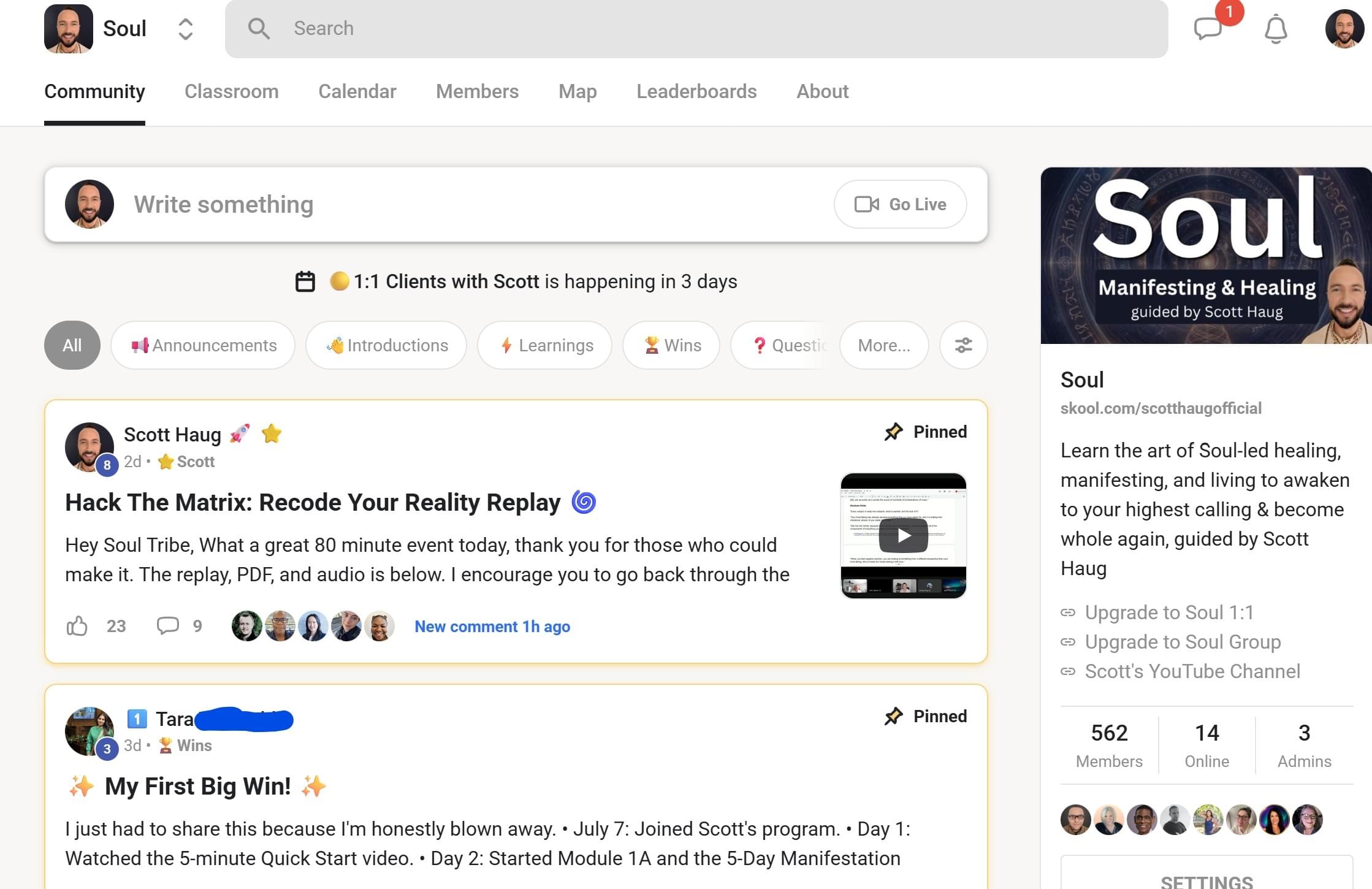Open the chat messages icon

coord(1208,28)
